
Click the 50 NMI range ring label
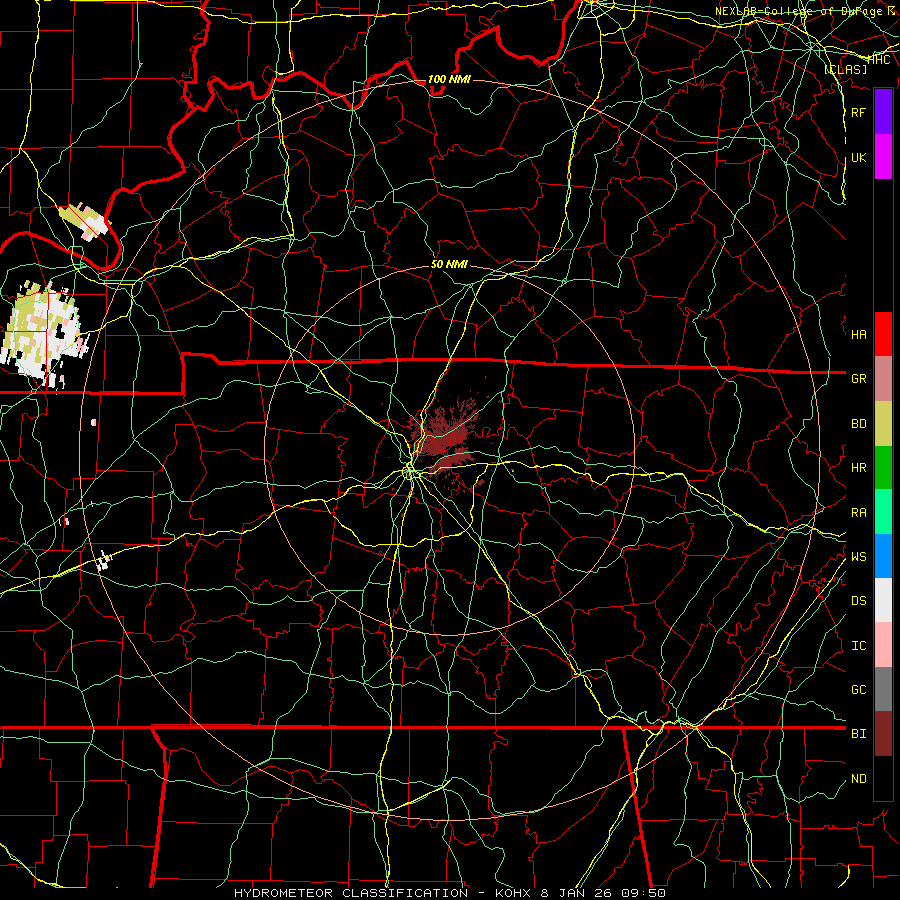[x=449, y=264]
